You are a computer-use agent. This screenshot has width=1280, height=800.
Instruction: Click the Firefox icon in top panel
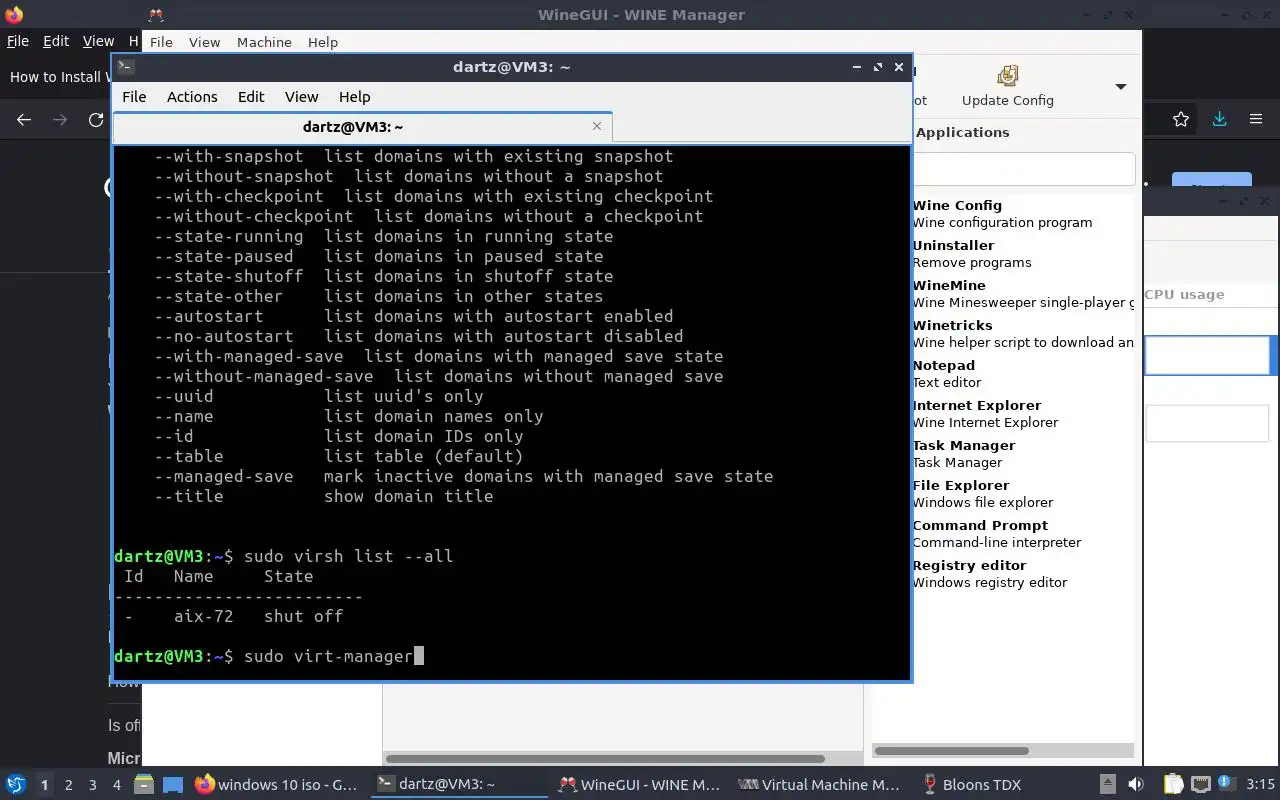pyautogui.click(x=13, y=14)
